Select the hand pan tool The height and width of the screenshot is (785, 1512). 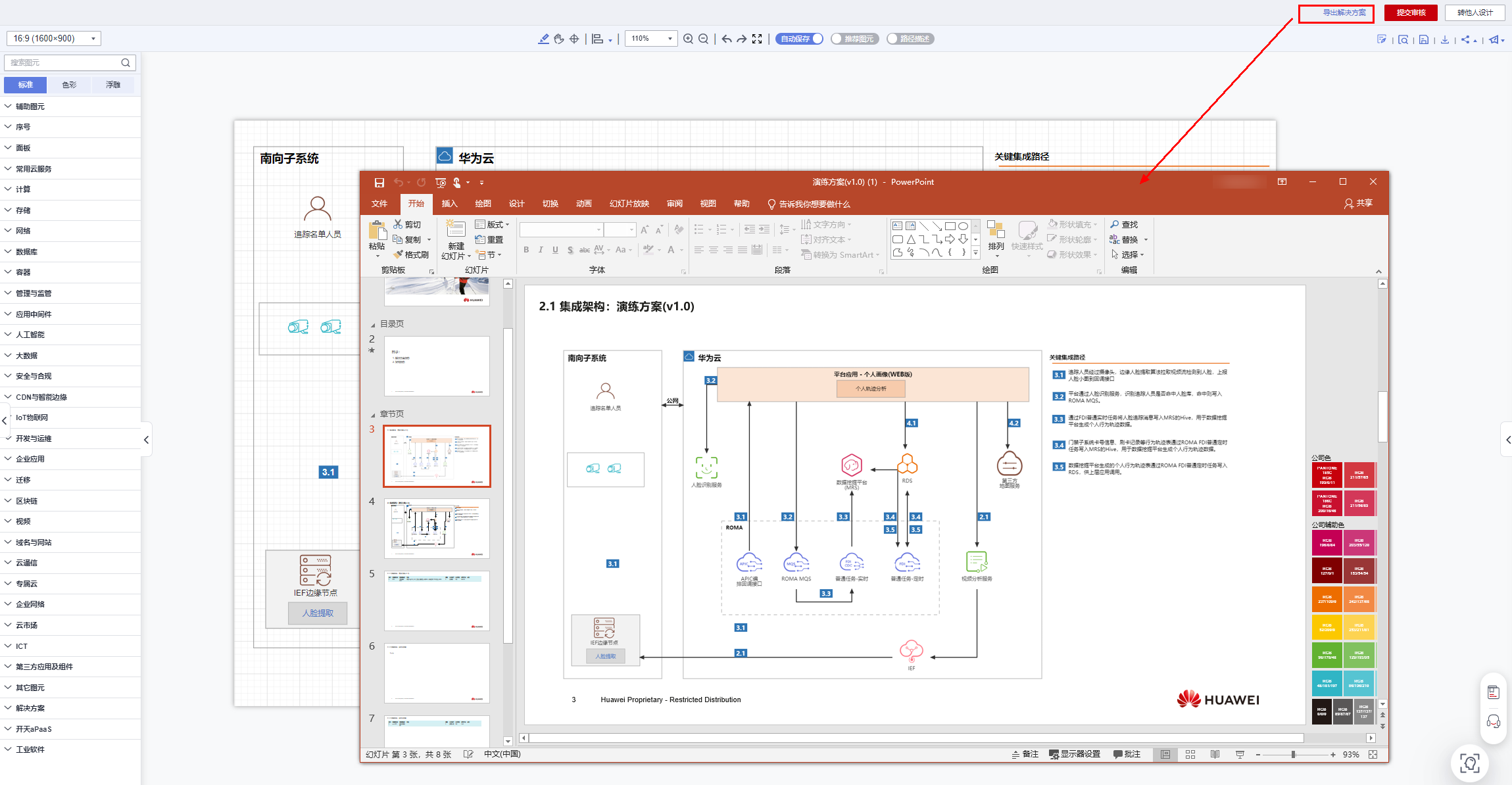pyautogui.click(x=559, y=39)
